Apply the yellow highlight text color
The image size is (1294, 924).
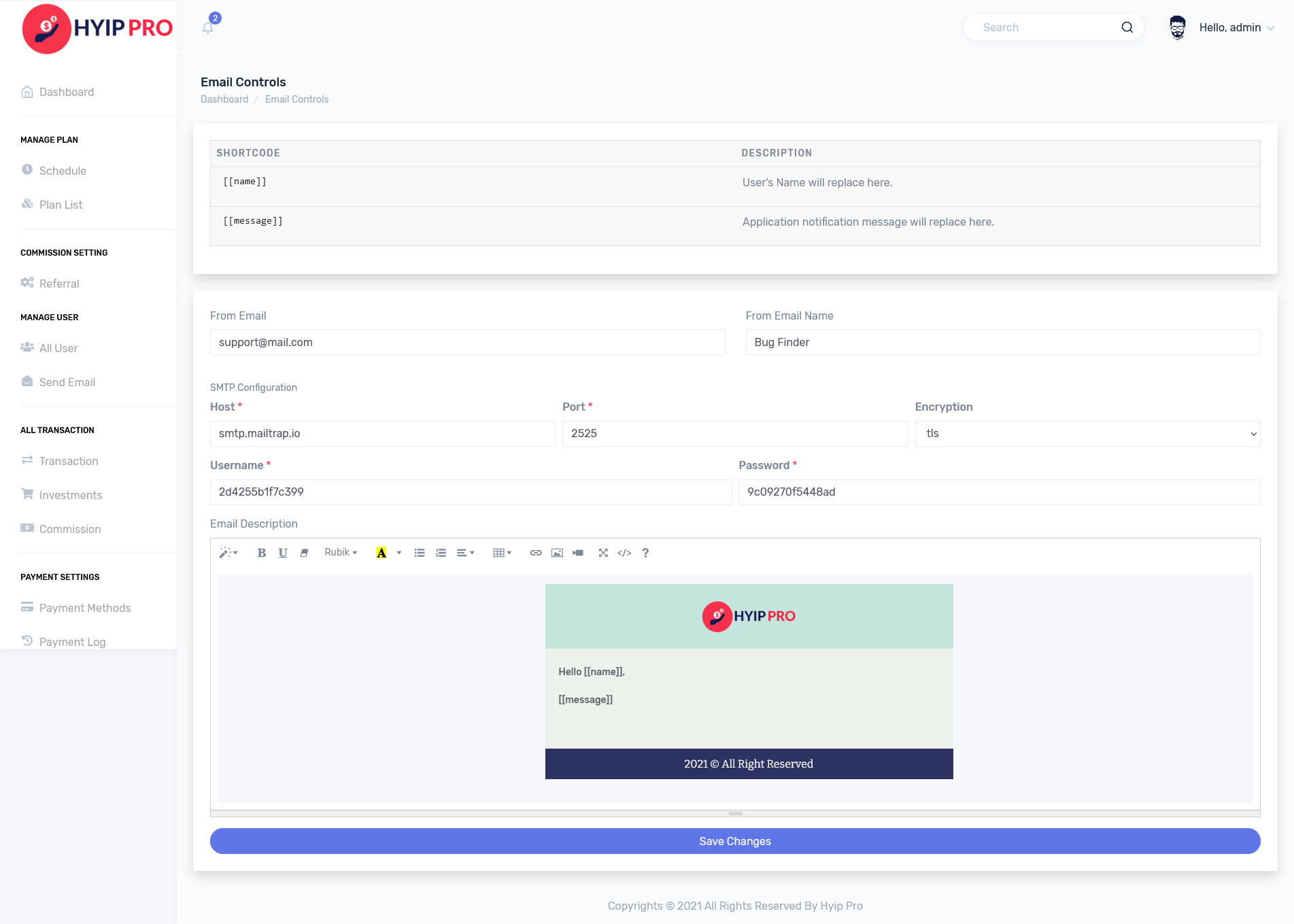pyautogui.click(x=381, y=553)
